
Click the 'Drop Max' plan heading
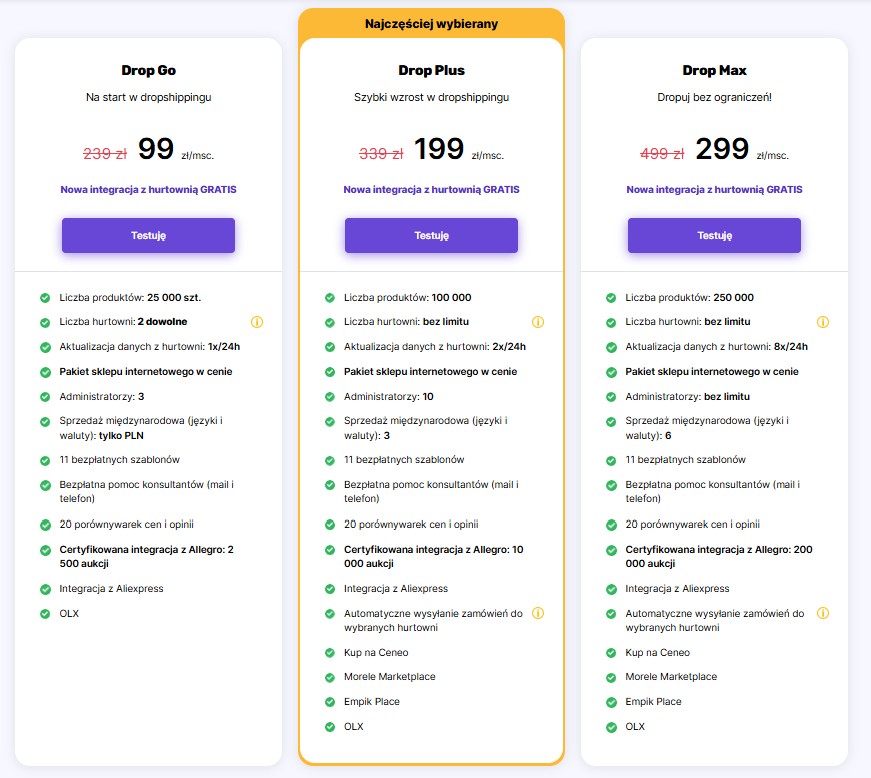click(x=714, y=71)
